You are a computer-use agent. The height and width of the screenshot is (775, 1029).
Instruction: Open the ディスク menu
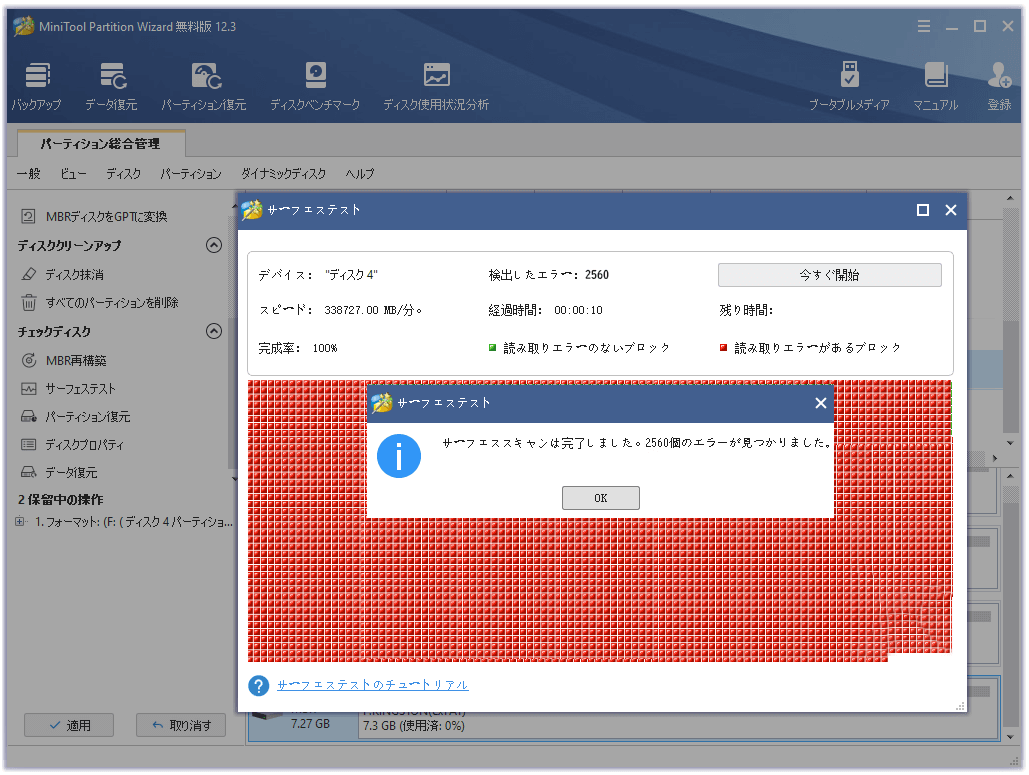pos(122,173)
